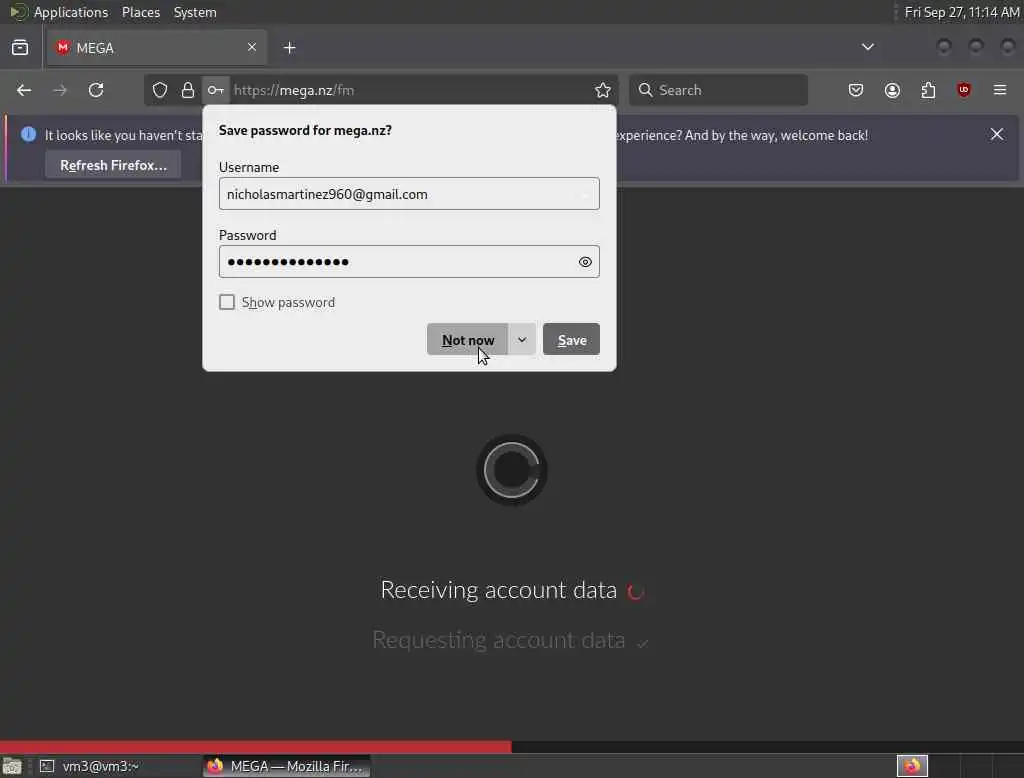Open the Applications menu
This screenshot has height=778, width=1024.
click(71, 12)
